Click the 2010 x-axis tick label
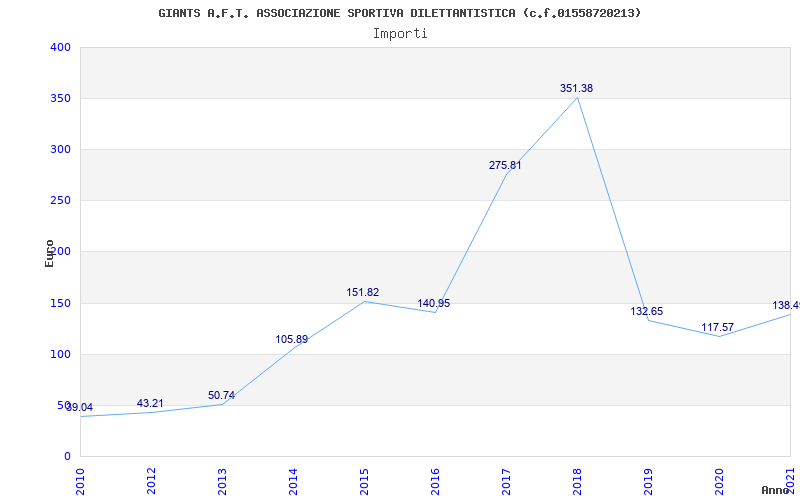 pos(80,480)
